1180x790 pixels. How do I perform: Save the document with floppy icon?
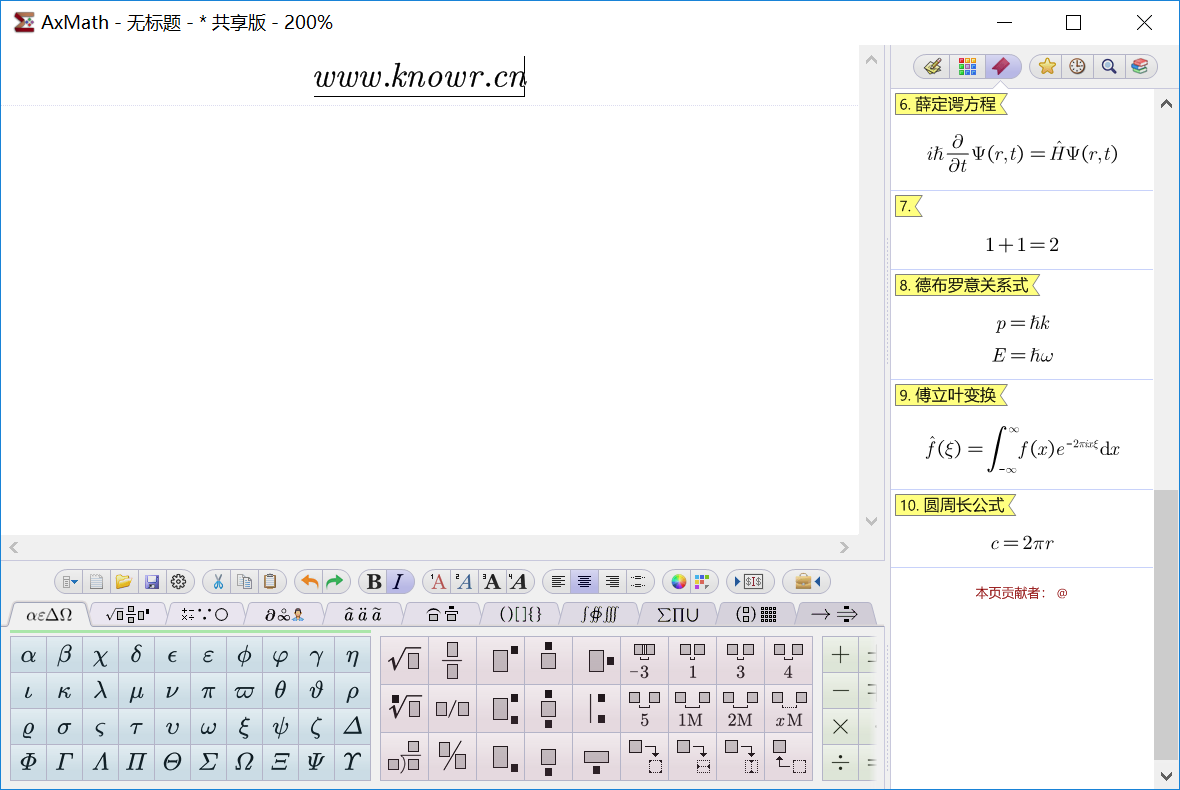click(x=151, y=582)
